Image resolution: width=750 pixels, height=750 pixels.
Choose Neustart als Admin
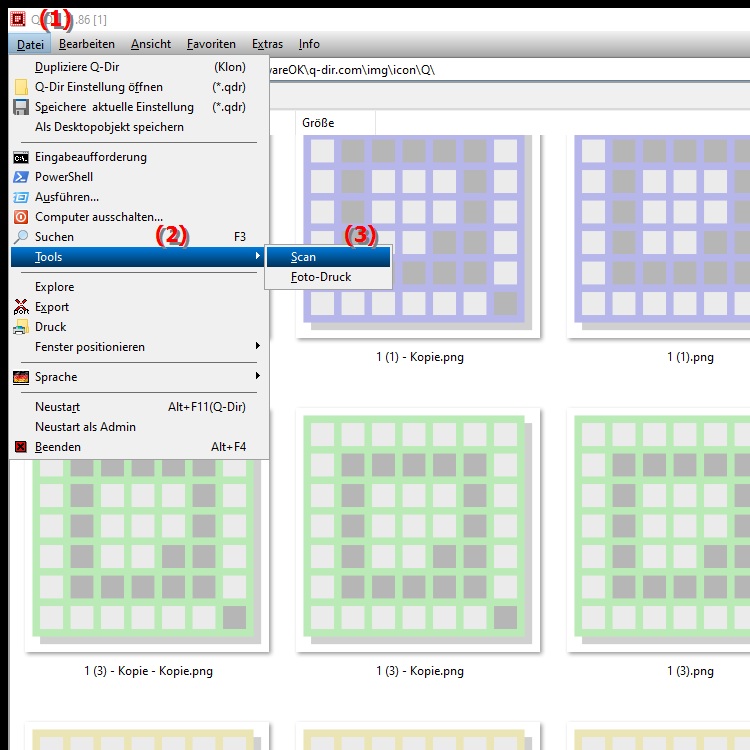(x=139, y=427)
